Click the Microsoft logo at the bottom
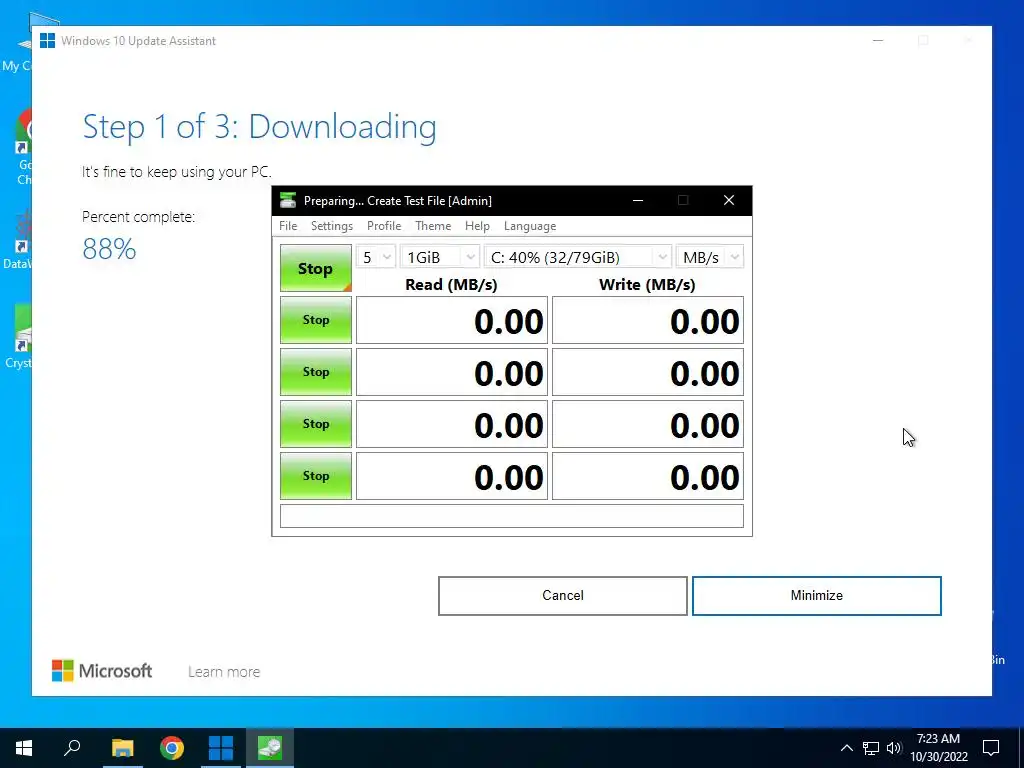 click(102, 671)
